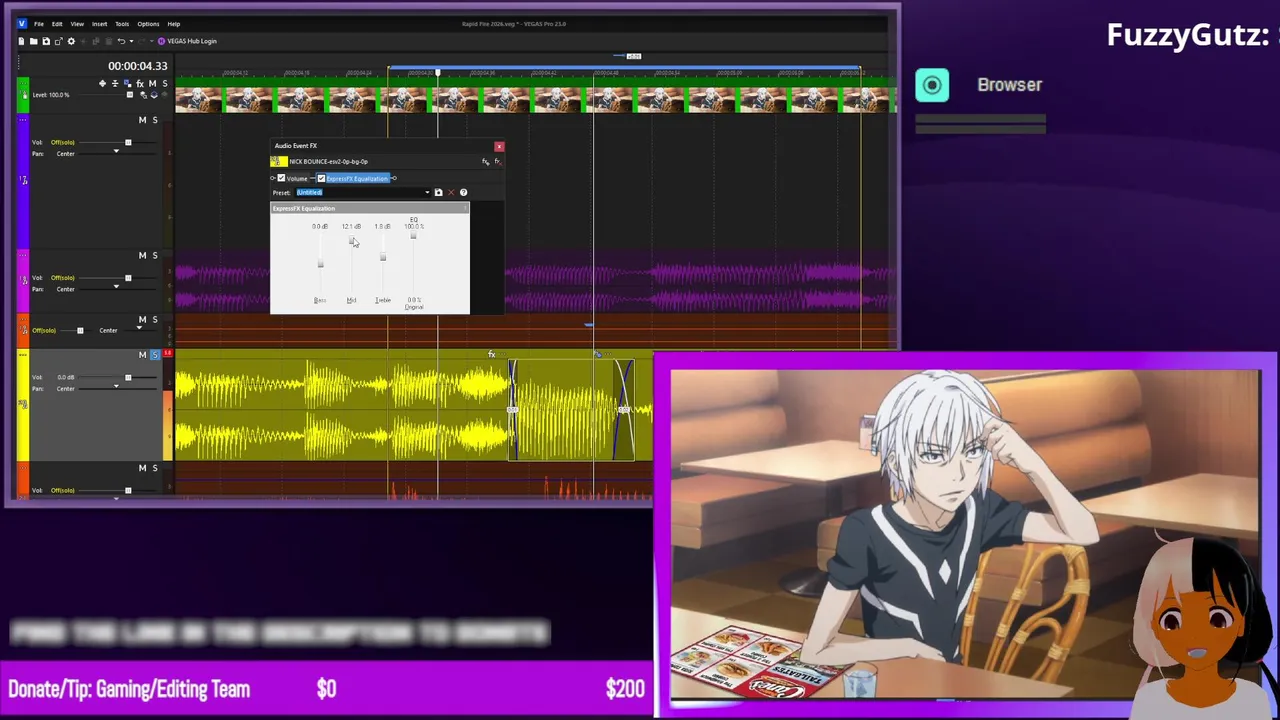Click the yellow event thumbnail in FX window
The image size is (1280, 720).
(279, 161)
